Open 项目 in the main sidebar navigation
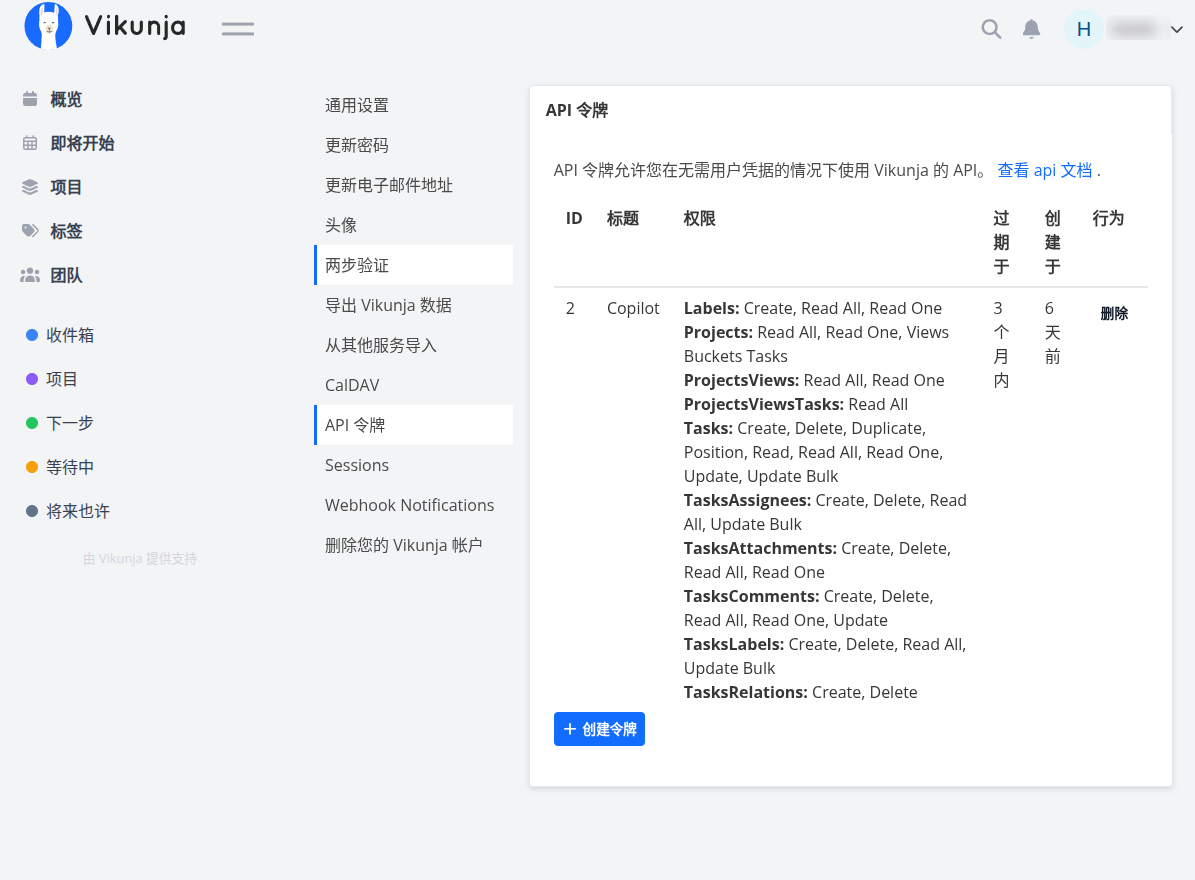The height and width of the screenshot is (880, 1195). coord(66,187)
